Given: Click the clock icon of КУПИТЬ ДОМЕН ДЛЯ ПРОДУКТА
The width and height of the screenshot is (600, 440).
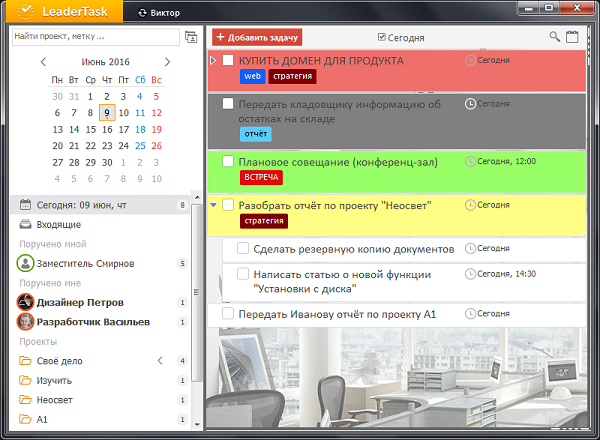Looking at the screenshot, I should 470,60.
